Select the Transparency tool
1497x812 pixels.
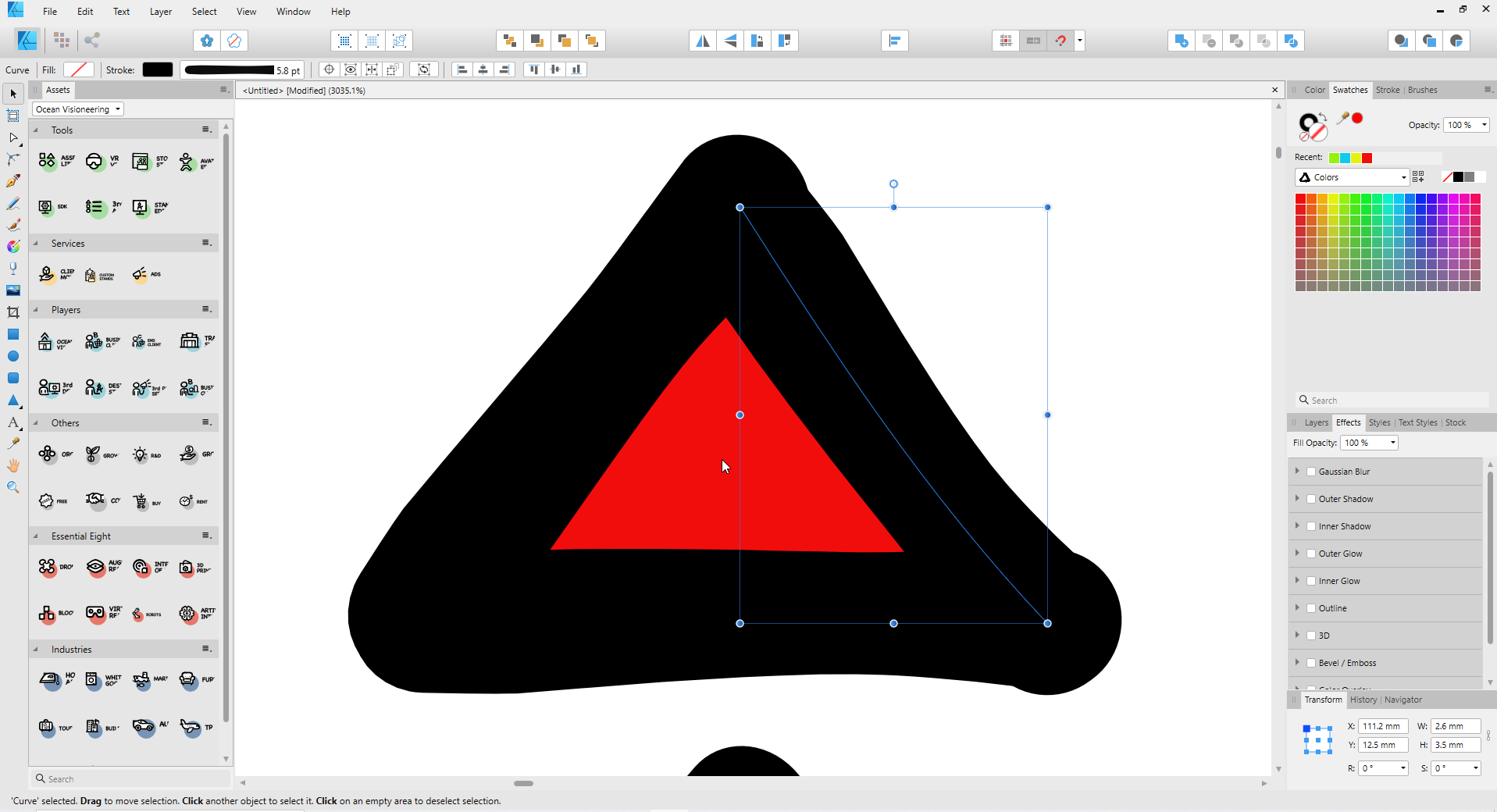coord(13,269)
